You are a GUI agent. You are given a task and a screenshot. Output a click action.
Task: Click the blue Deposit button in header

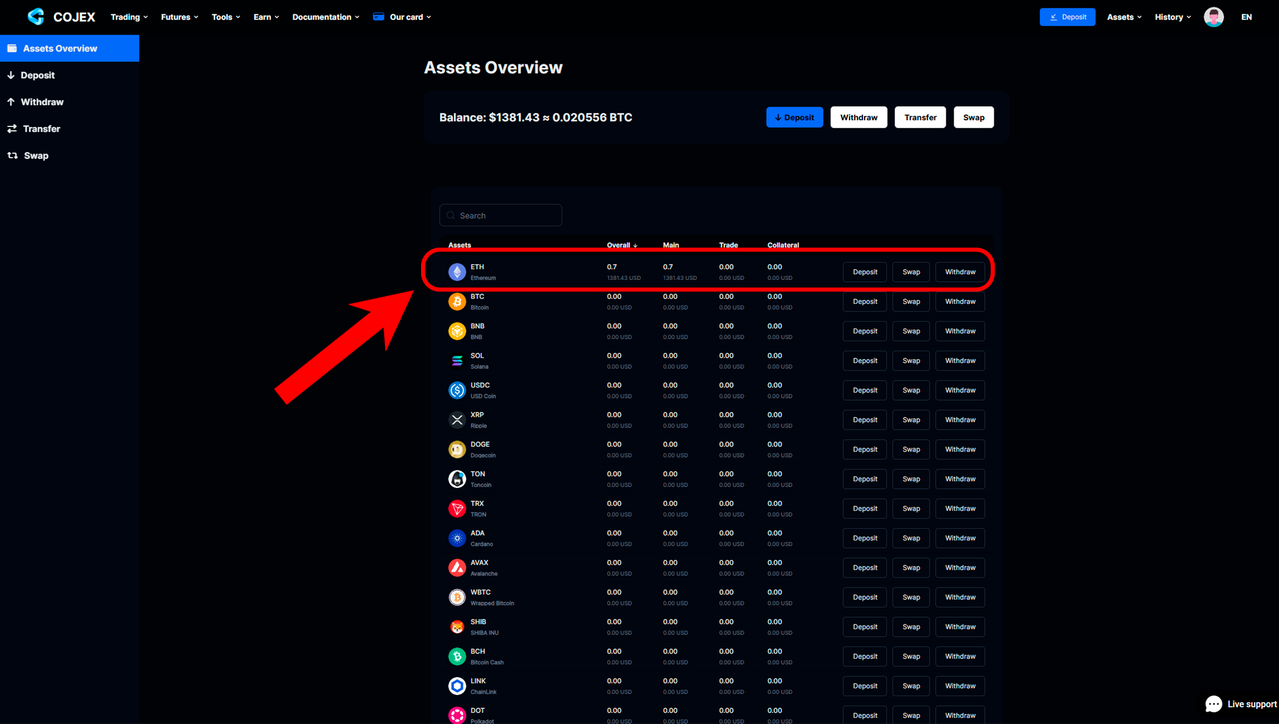tap(1067, 17)
